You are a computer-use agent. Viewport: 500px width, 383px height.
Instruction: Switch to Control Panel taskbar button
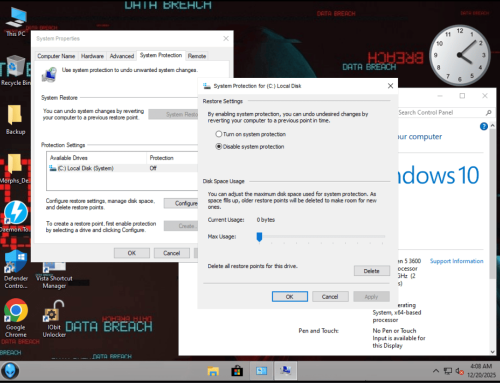[261, 371]
